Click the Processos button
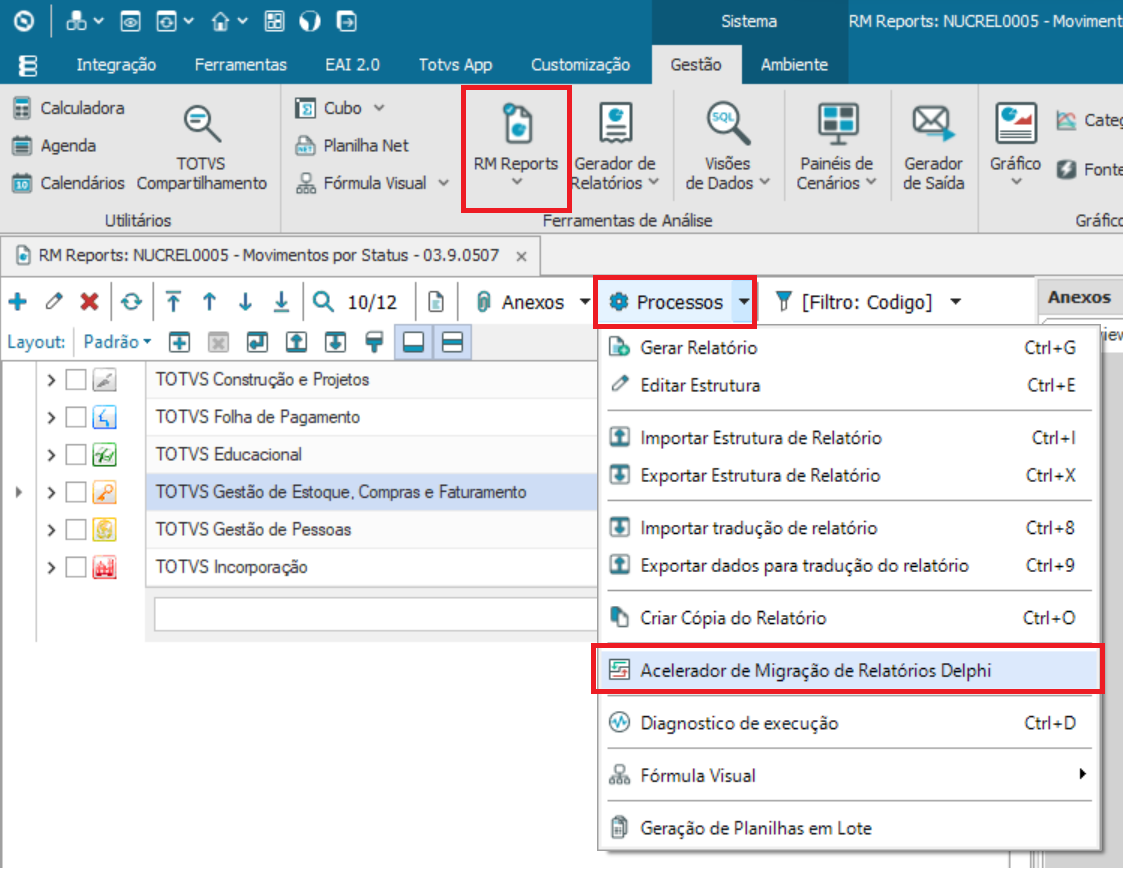1123x878 pixels. point(666,302)
